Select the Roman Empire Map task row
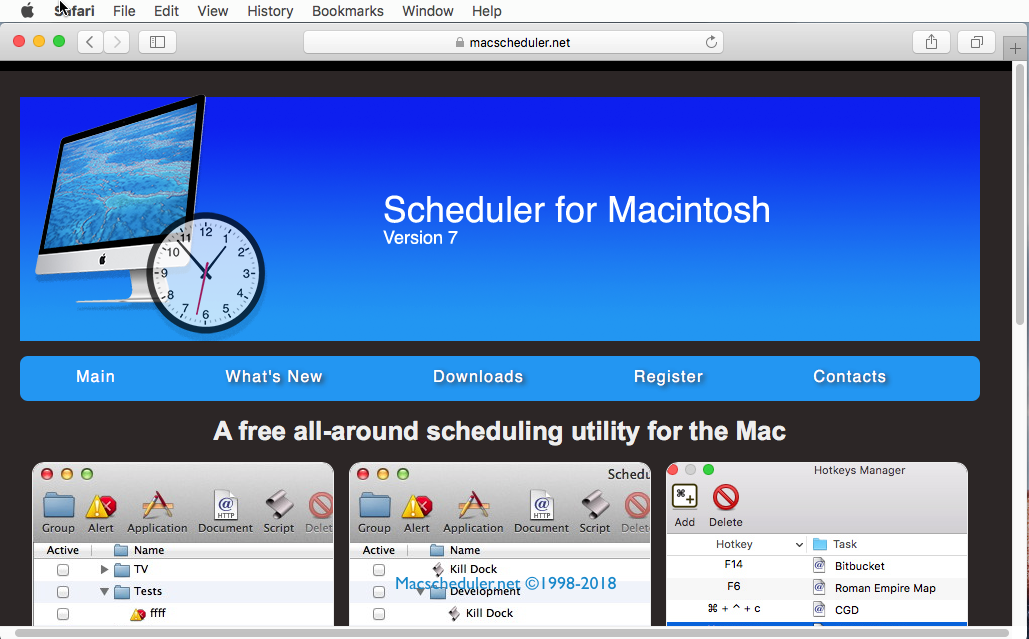 817,588
